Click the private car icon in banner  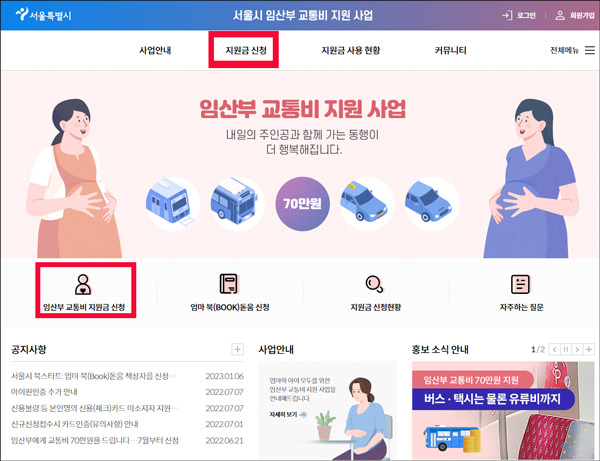pos(432,204)
